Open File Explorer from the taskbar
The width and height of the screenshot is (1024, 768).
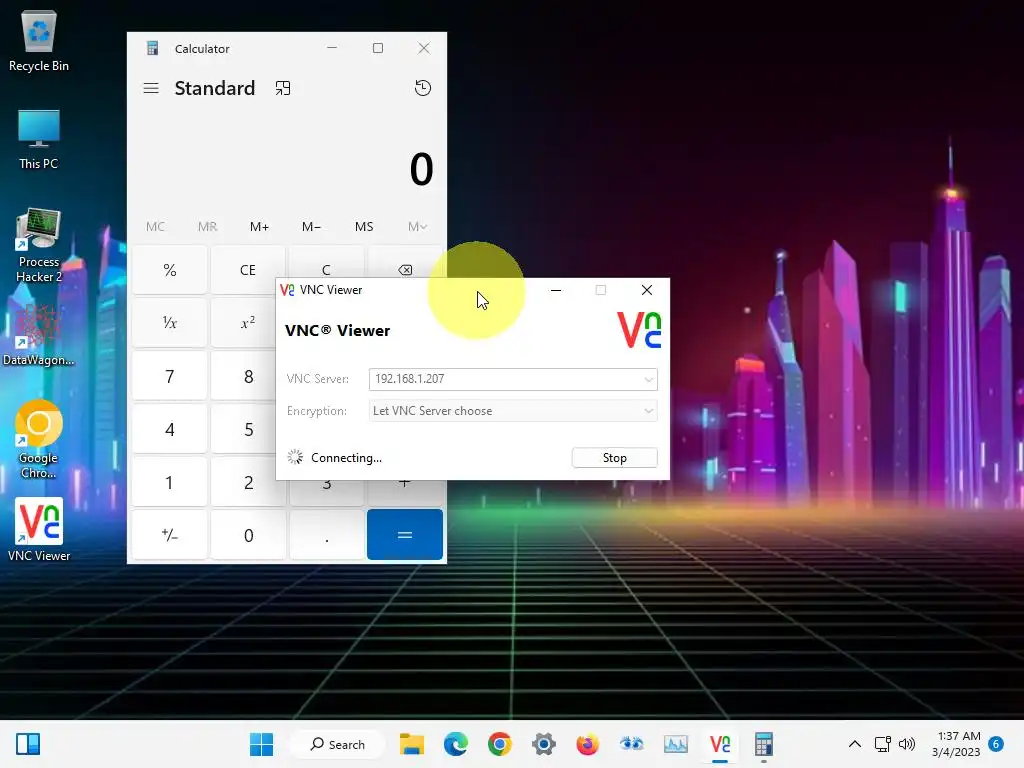click(412, 744)
